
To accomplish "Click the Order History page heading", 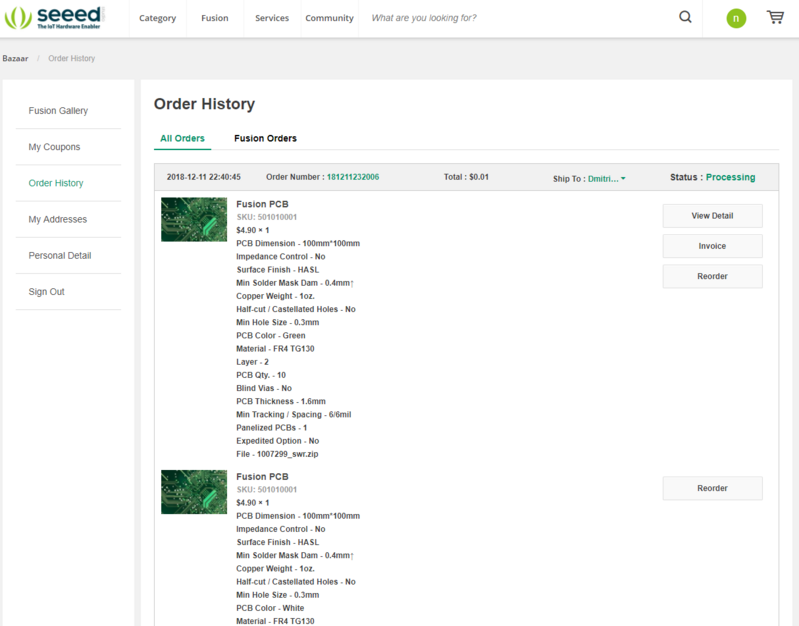I will coord(204,104).
